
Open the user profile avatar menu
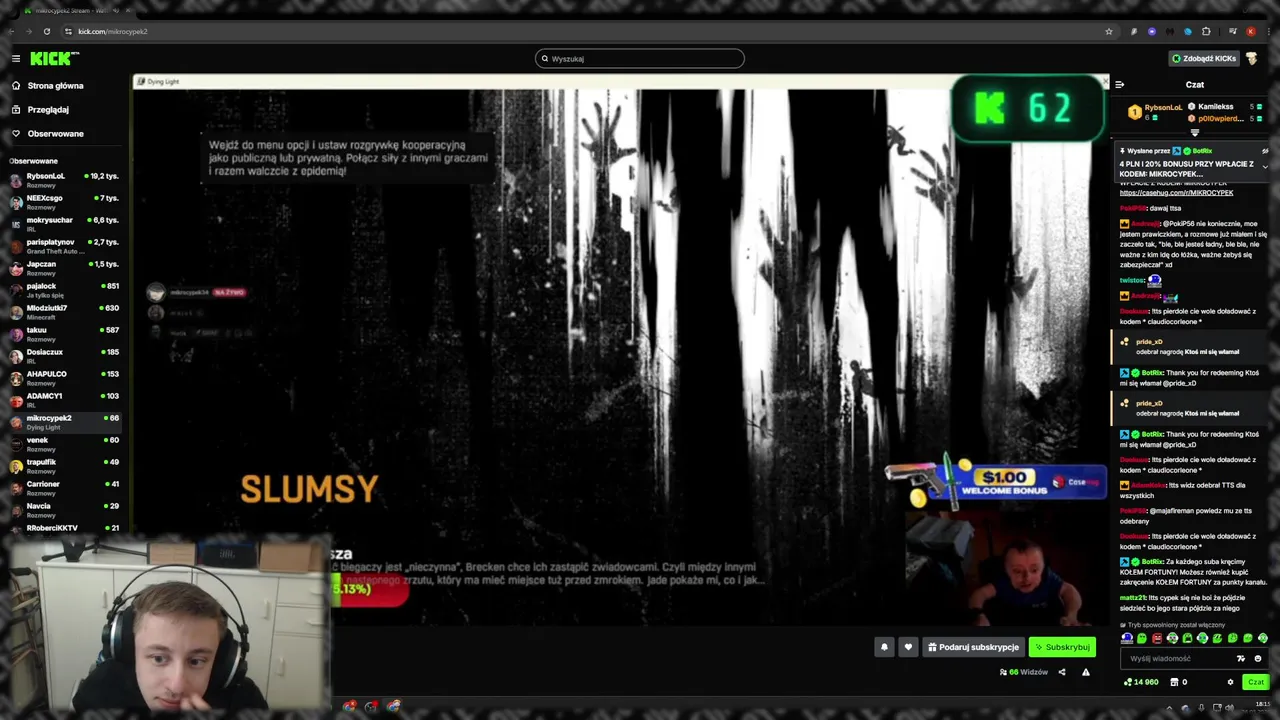point(1252,59)
